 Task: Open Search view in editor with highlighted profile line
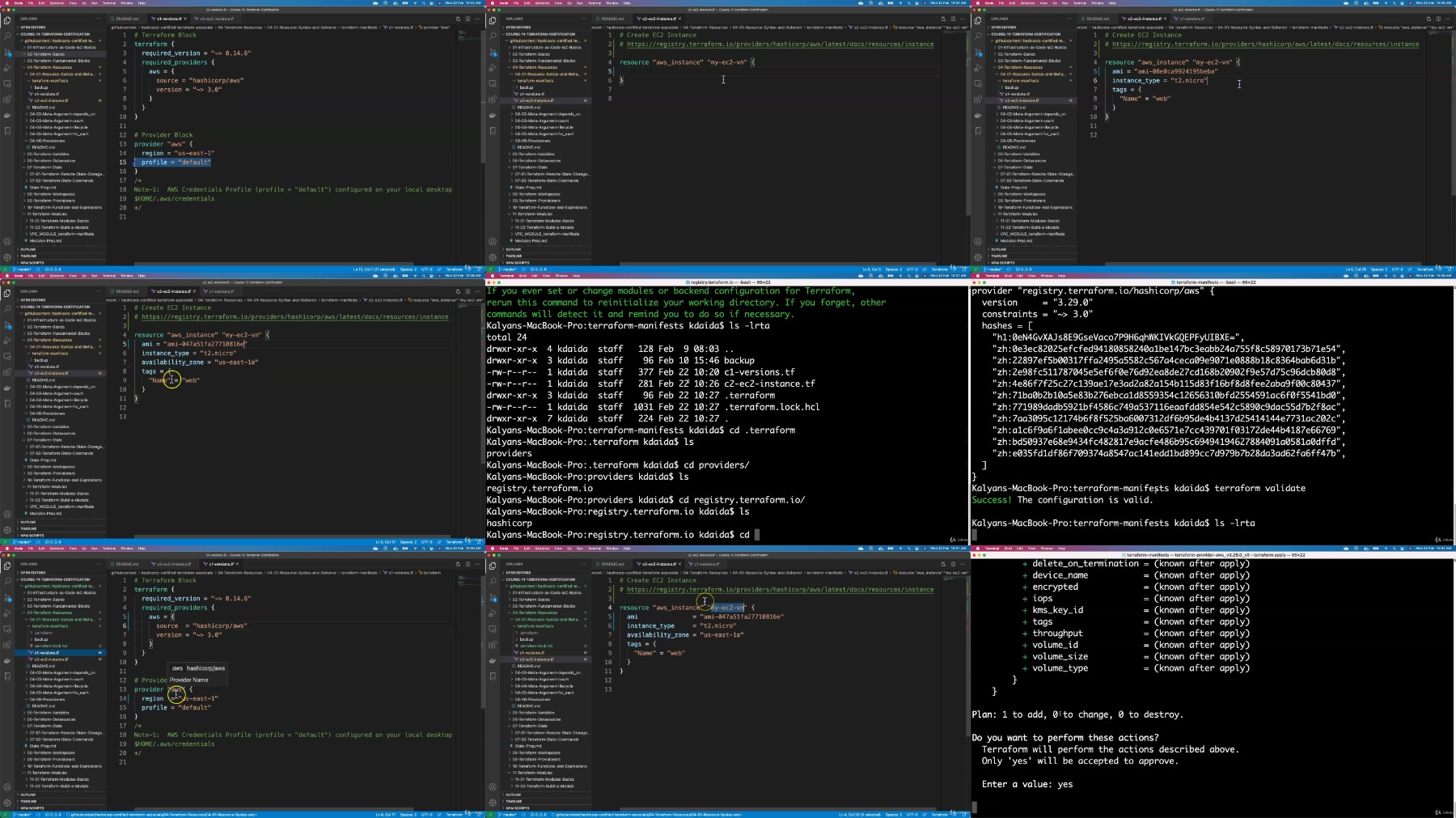7,36
